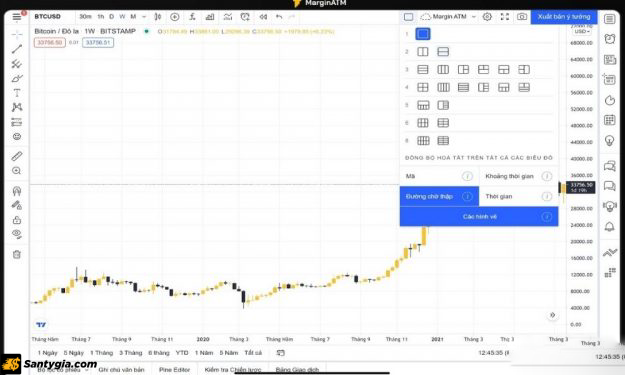Set range to Tất cả
Viewport: 625px width, 375px height.
click(x=253, y=353)
